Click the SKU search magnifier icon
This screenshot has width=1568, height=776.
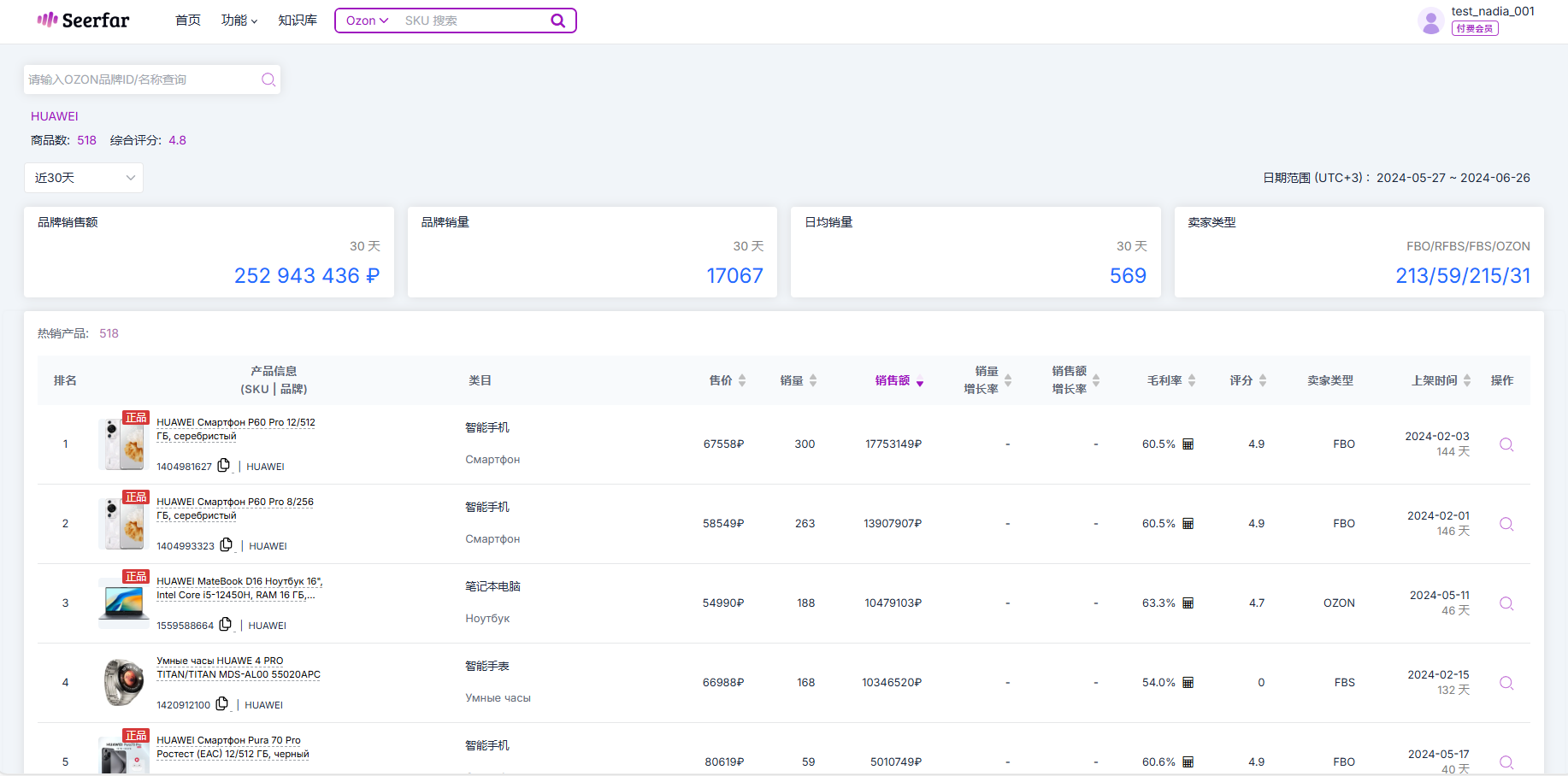557,21
